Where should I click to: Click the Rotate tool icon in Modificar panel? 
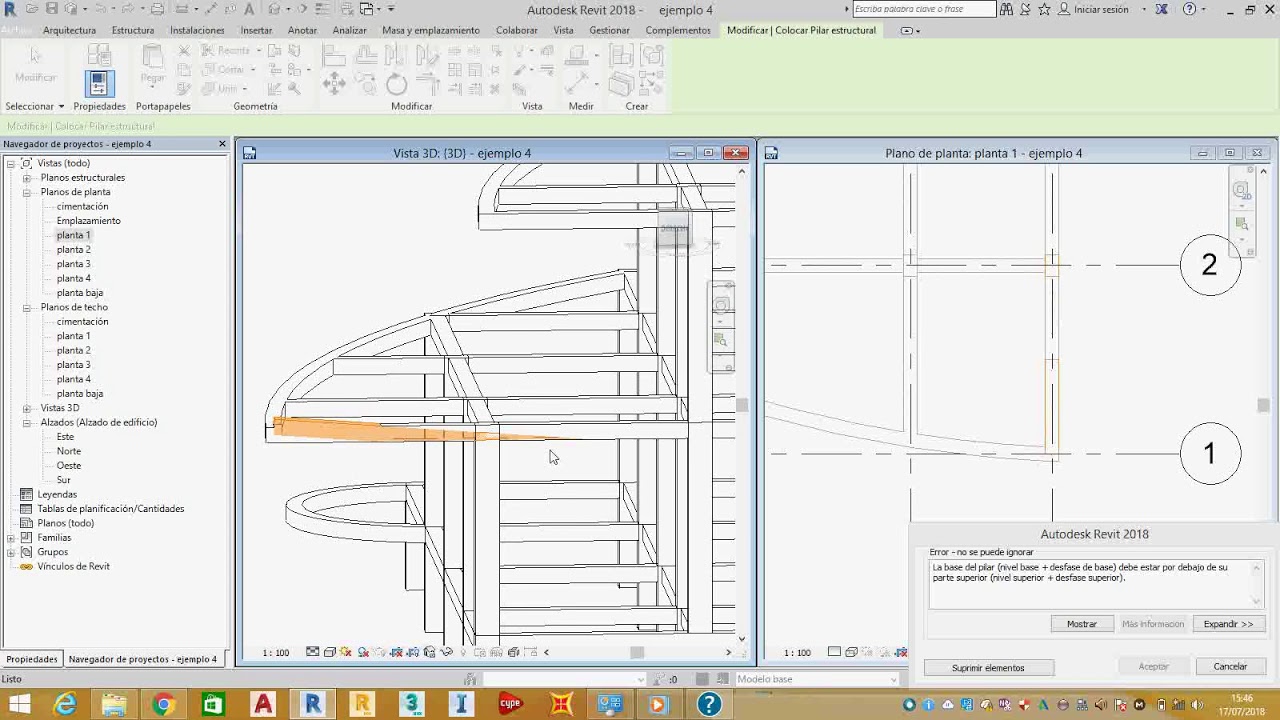pyautogui.click(x=396, y=84)
